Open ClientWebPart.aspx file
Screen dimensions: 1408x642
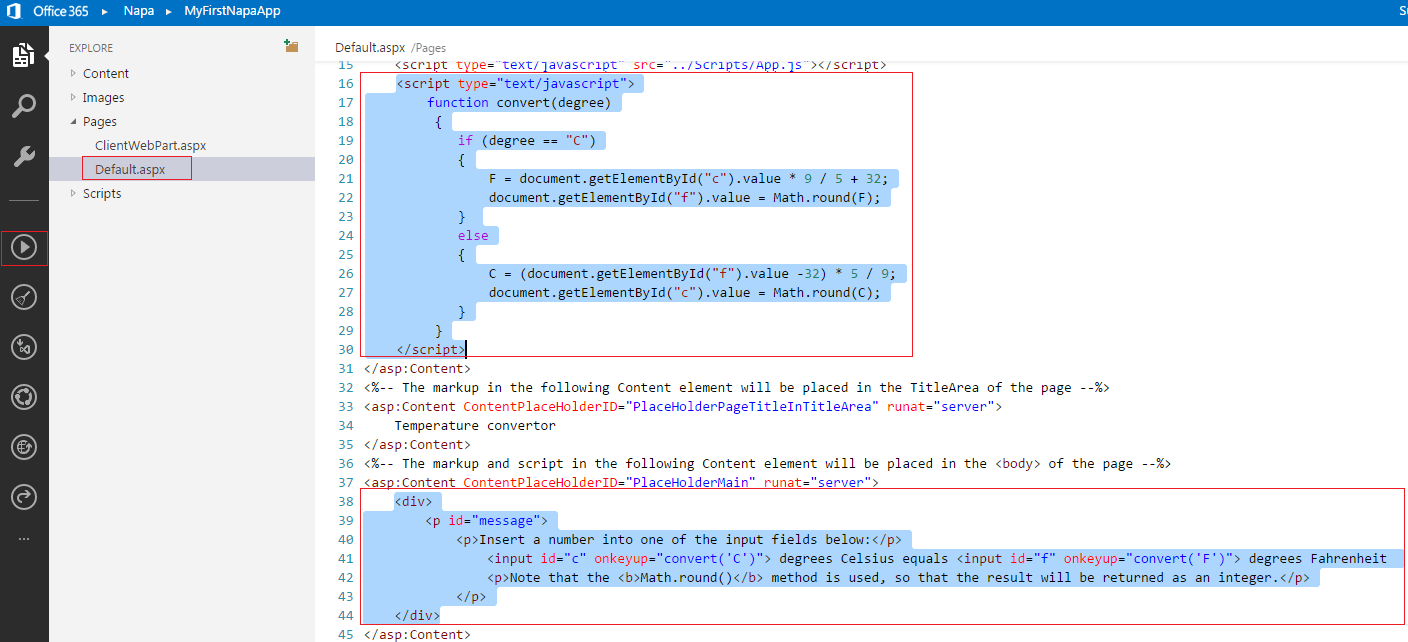click(x=150, y=145)
